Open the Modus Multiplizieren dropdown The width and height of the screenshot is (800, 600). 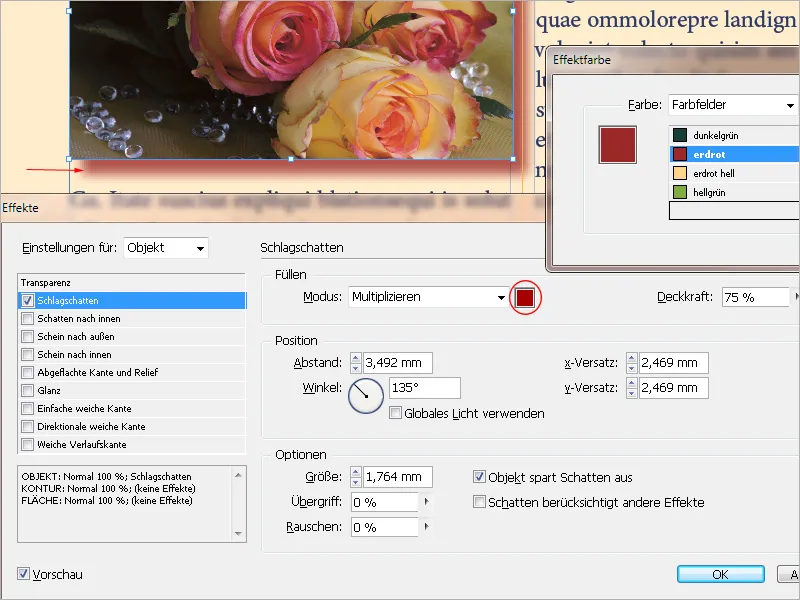[x=429, y=297]
